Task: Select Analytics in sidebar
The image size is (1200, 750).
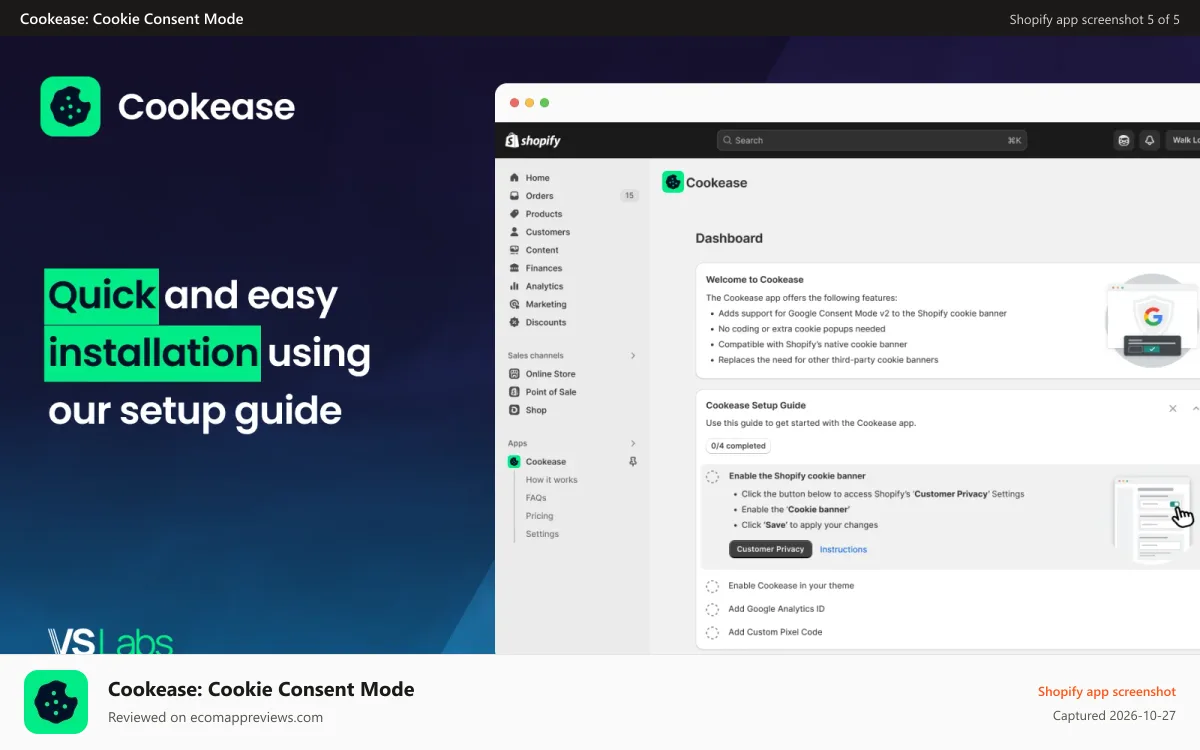Action: click(545, 286)
